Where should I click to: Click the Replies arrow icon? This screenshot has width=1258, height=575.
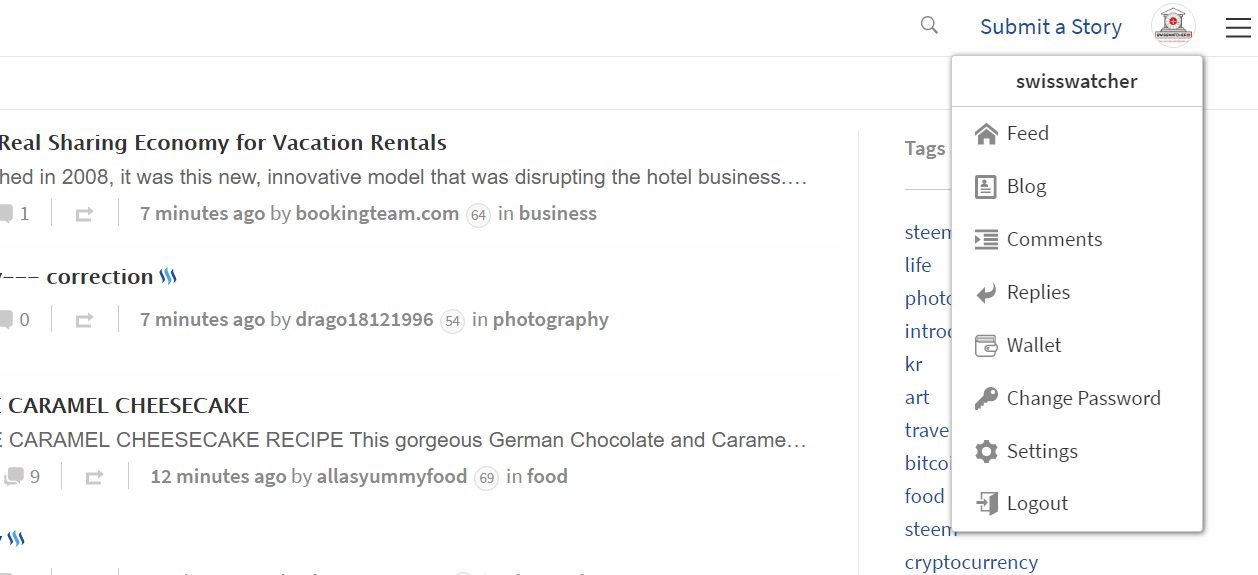coord(986,293)
